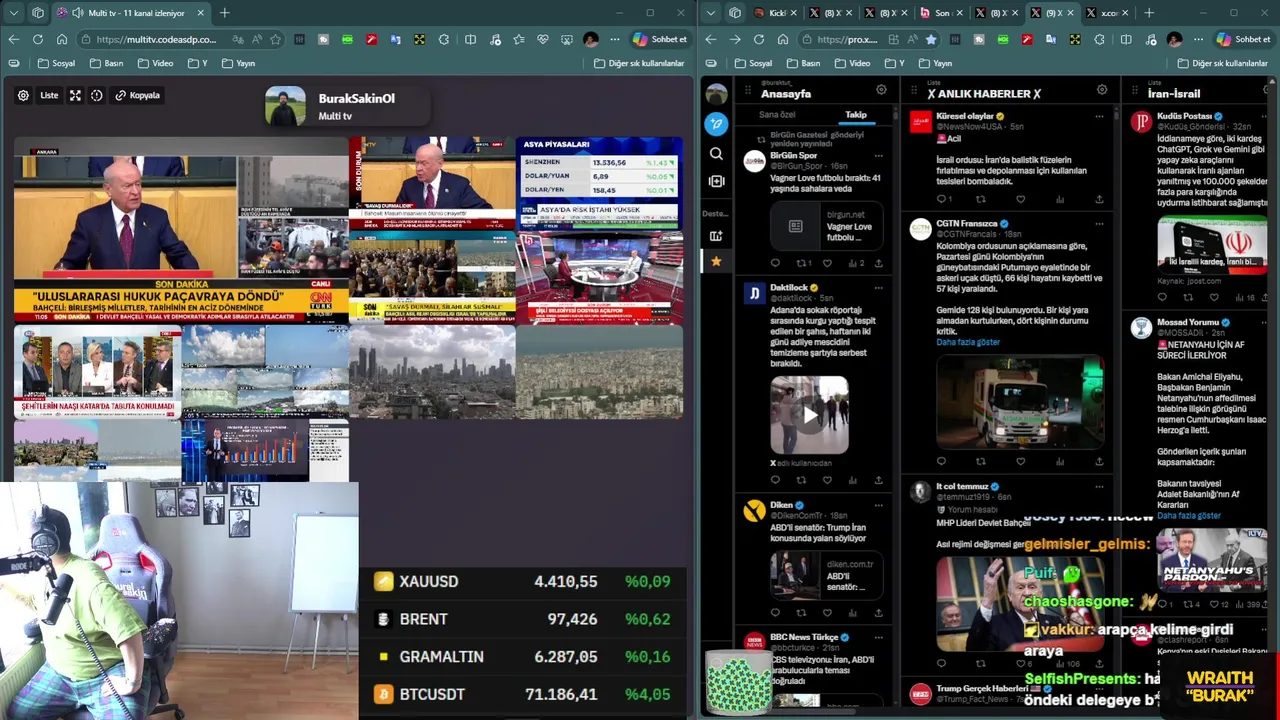1280x720 pixels.
Task: Open Sohbet et Copilot in left window
Action: pyautogui.click(x=660, y=39)
